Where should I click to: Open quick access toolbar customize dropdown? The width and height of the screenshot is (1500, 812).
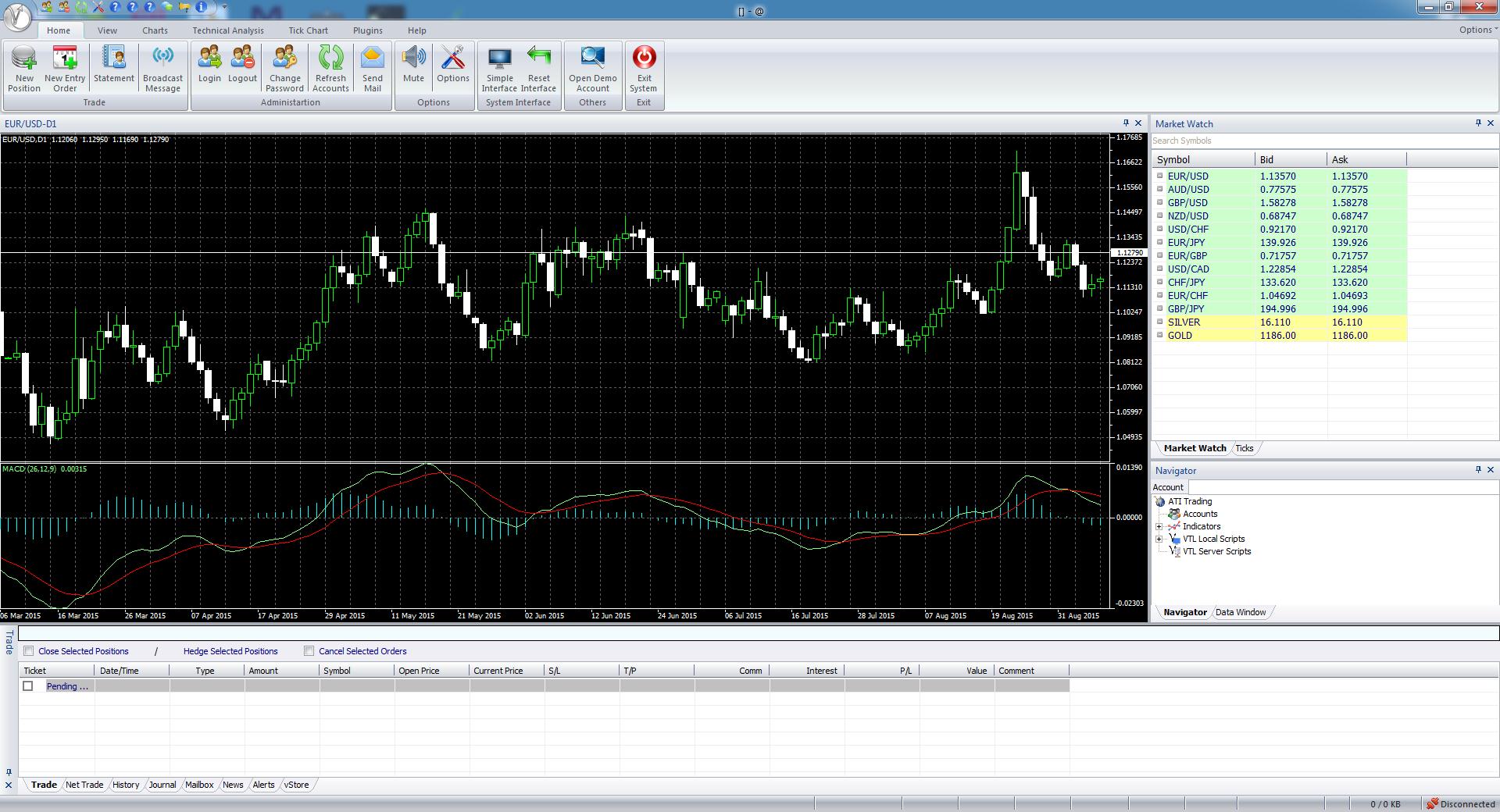coord(224,7)
